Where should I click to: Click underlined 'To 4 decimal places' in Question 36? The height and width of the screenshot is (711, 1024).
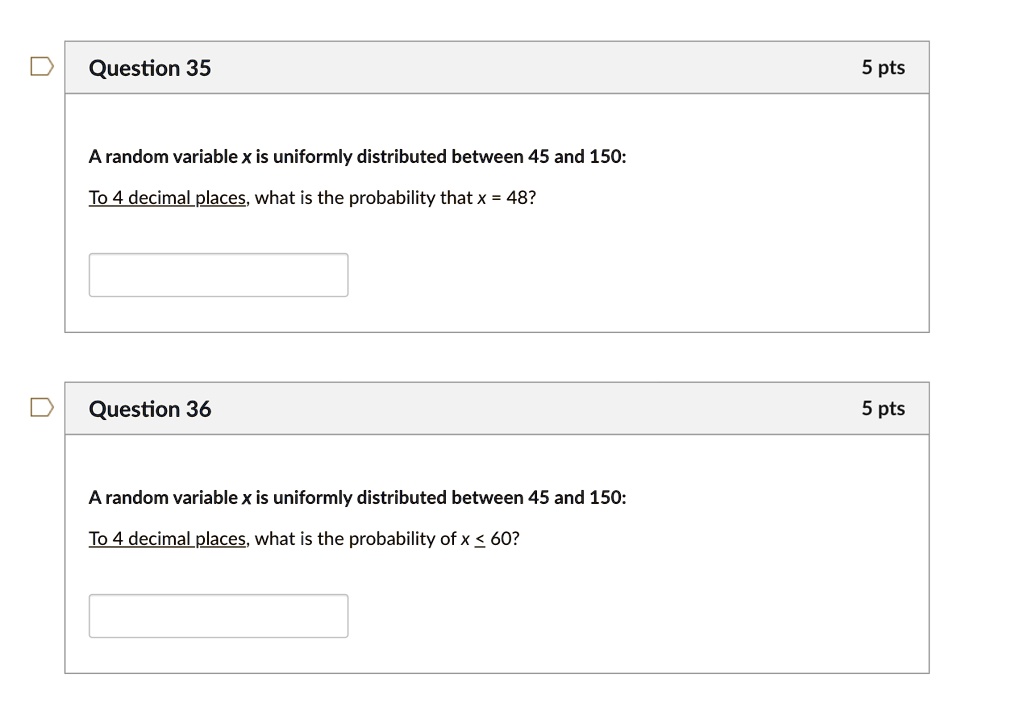[x=167, y=538]
